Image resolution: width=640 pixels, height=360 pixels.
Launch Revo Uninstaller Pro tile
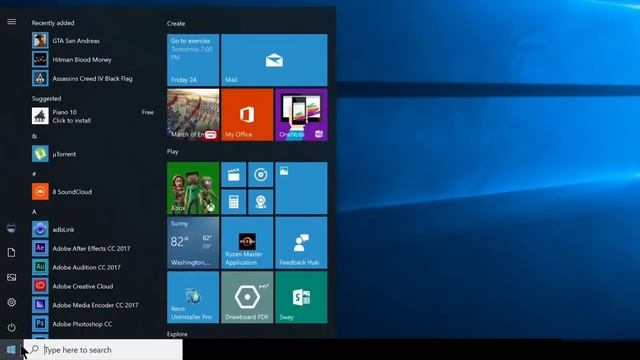click(193, 297)
